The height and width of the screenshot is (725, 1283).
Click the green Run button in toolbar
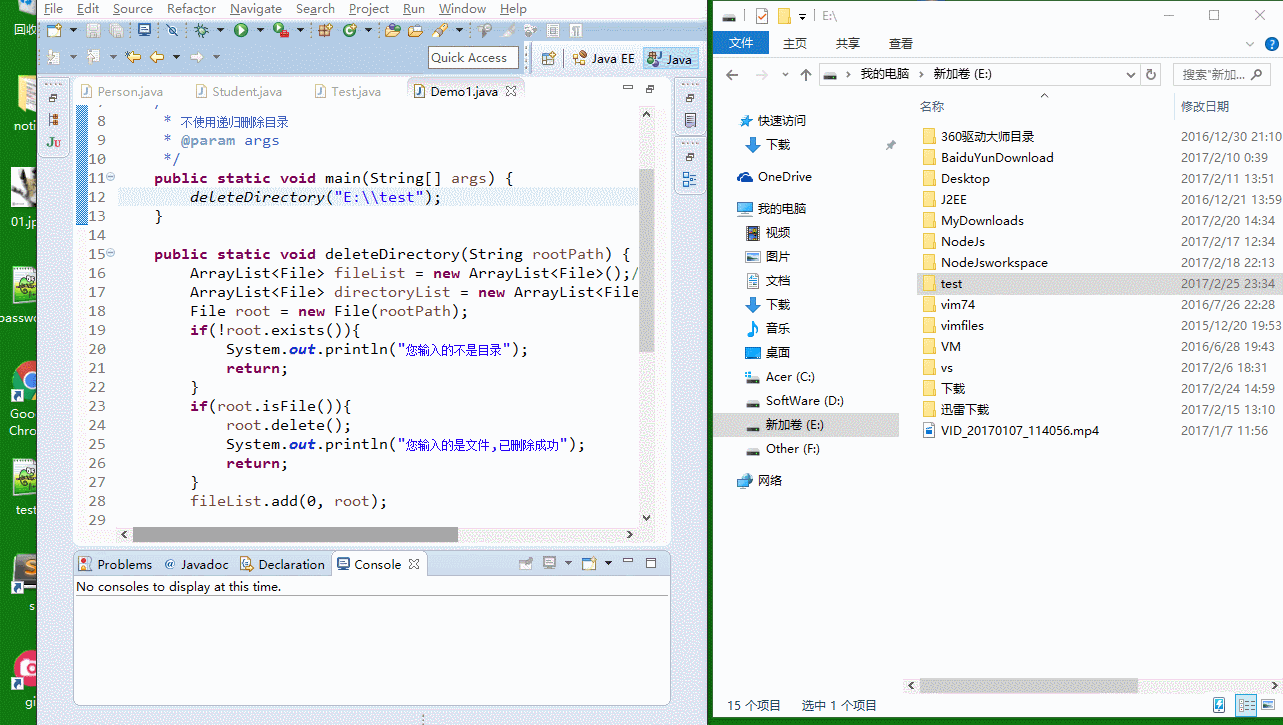coord(241,31)
